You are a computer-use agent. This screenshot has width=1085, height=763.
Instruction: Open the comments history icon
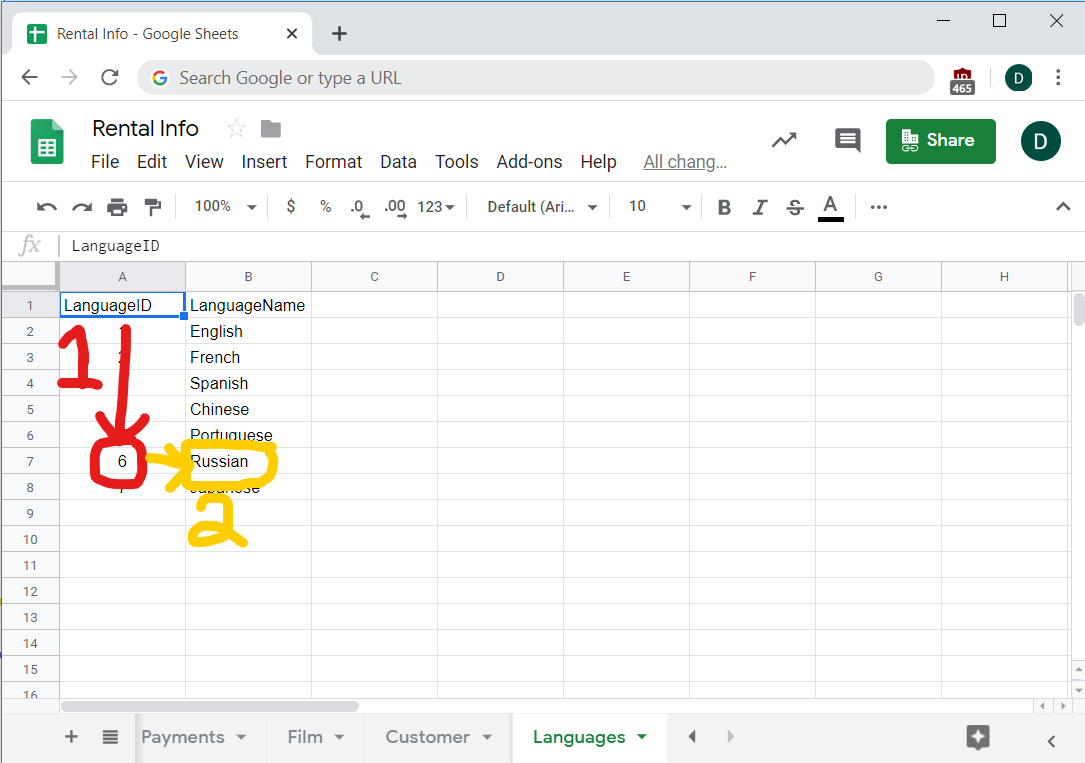click(847, 141)
